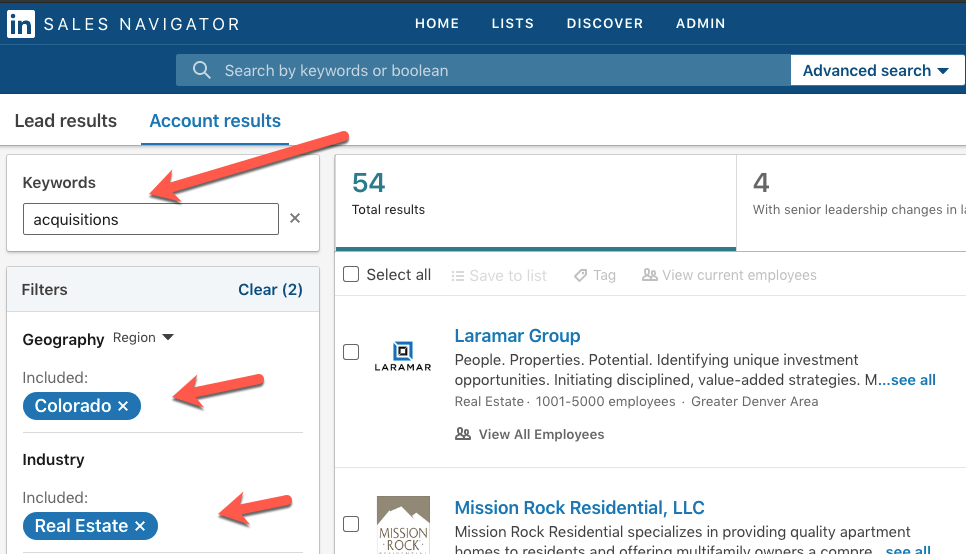Click View All Employees for Laramar
966x554 pixels.
click(x=542, y=434)
